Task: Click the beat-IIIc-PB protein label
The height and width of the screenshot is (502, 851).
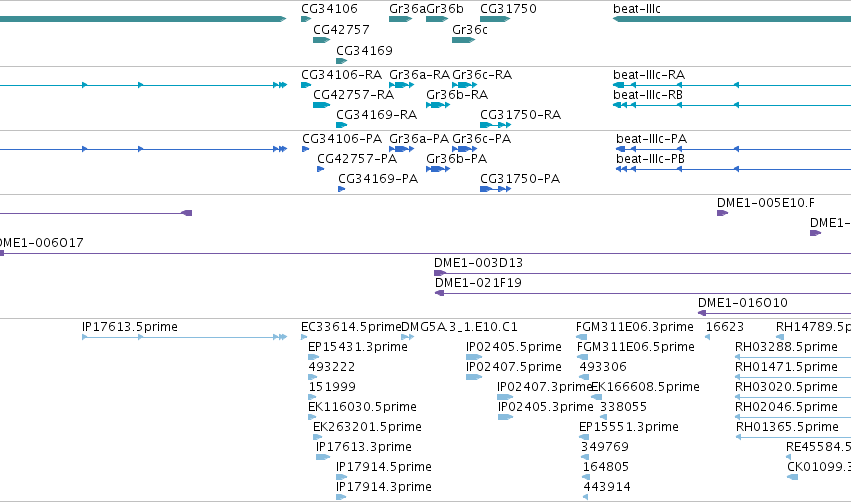Action: coord(650,158)
